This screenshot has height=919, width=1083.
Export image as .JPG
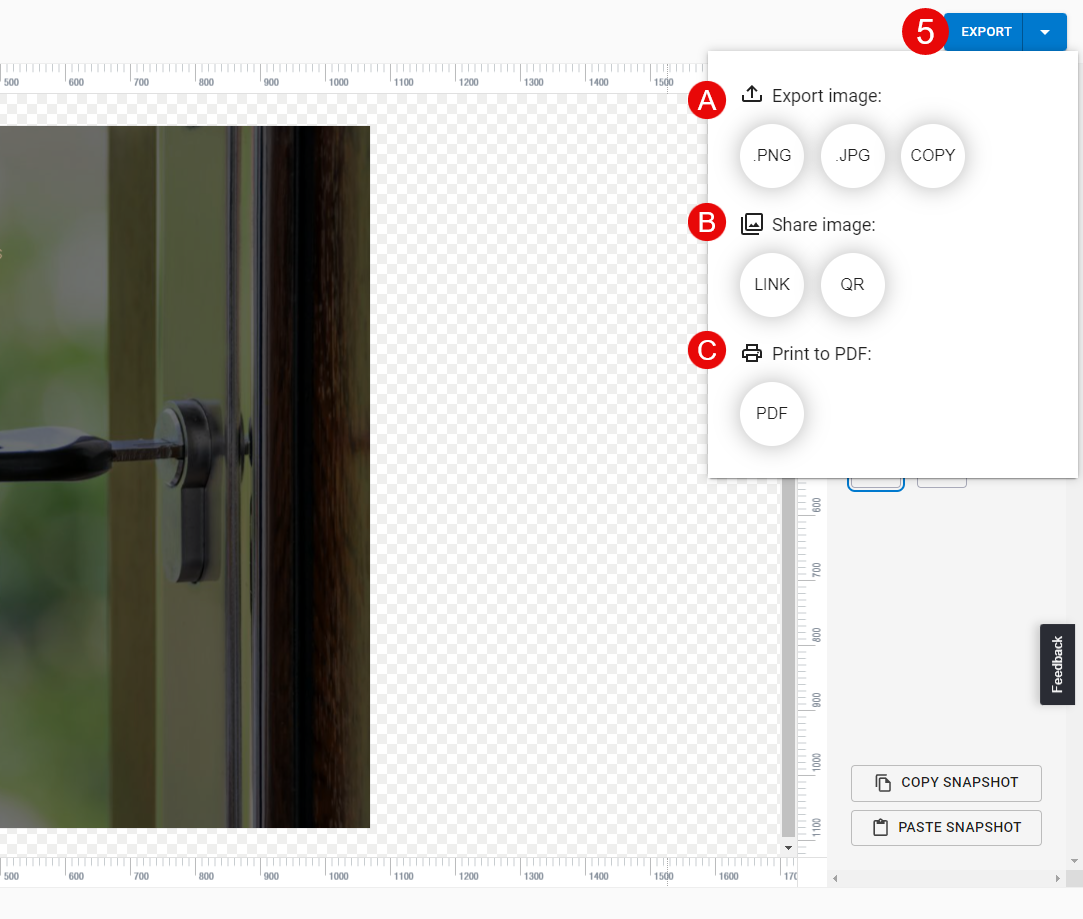coord(852,155)
